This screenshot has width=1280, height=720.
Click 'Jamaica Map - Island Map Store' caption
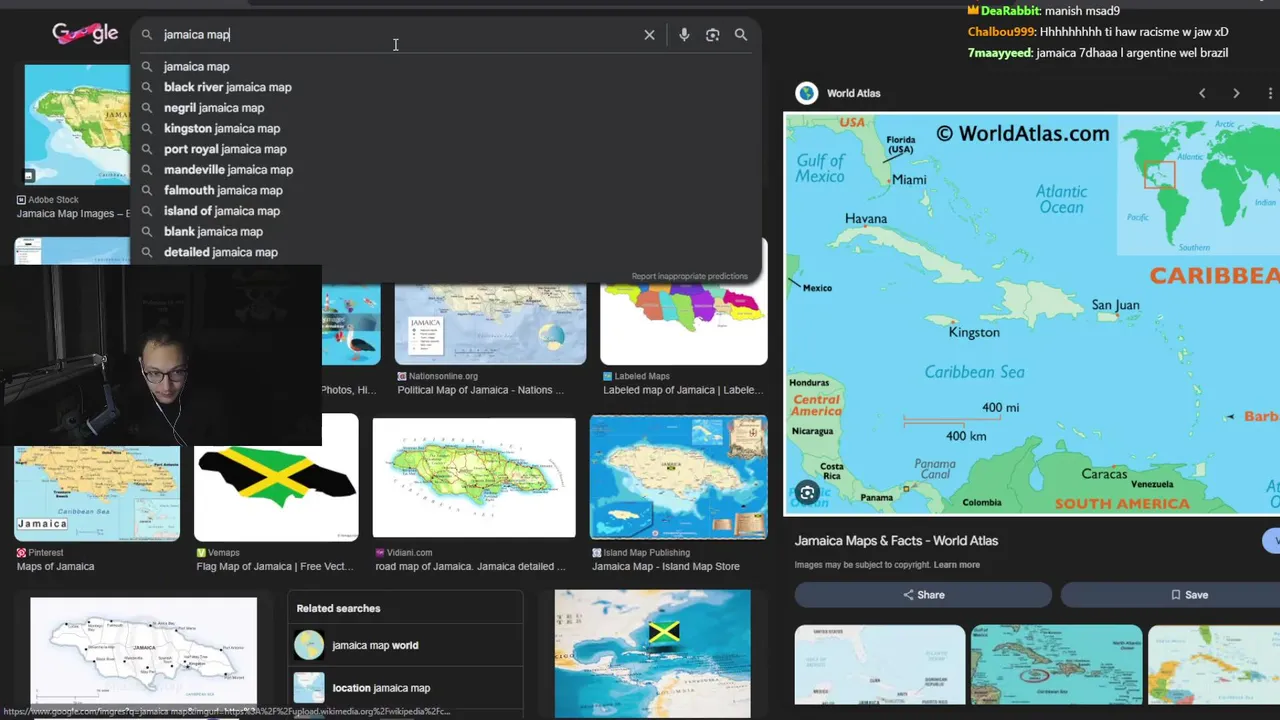pyautogui.click(x=666, y=566)
